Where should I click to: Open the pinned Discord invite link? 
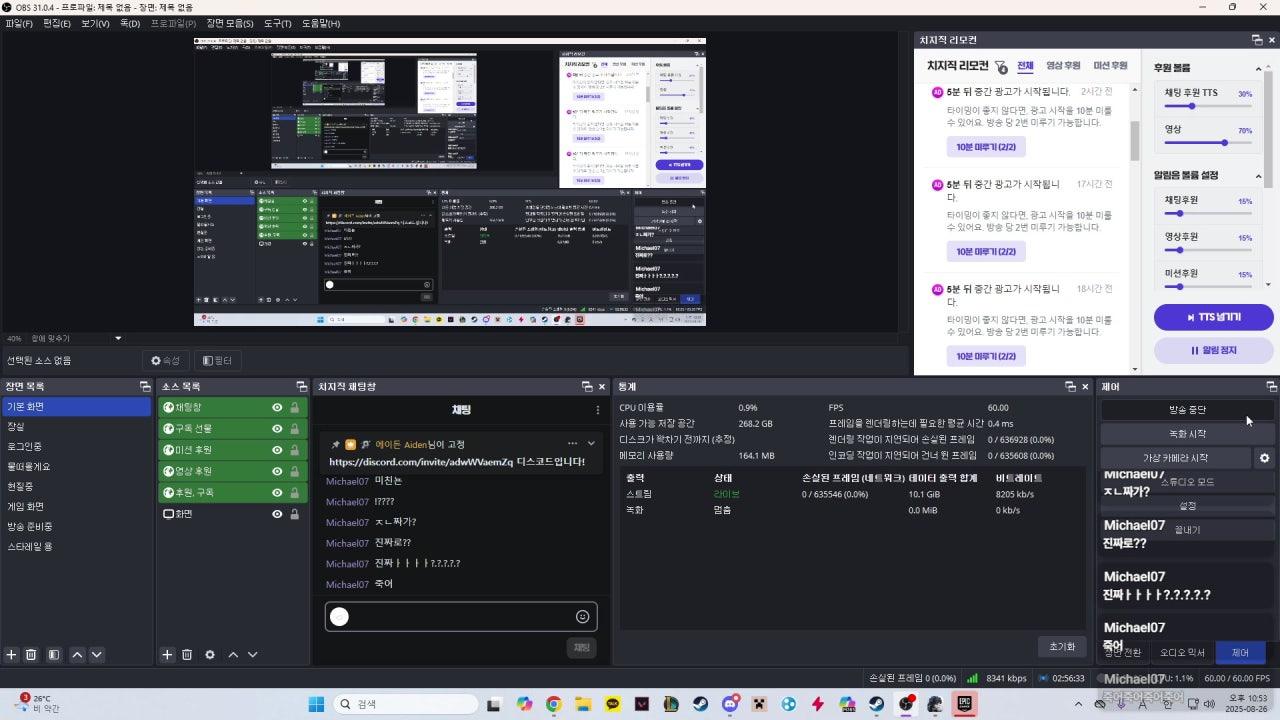pyautogui.click(x=421, y=462)
